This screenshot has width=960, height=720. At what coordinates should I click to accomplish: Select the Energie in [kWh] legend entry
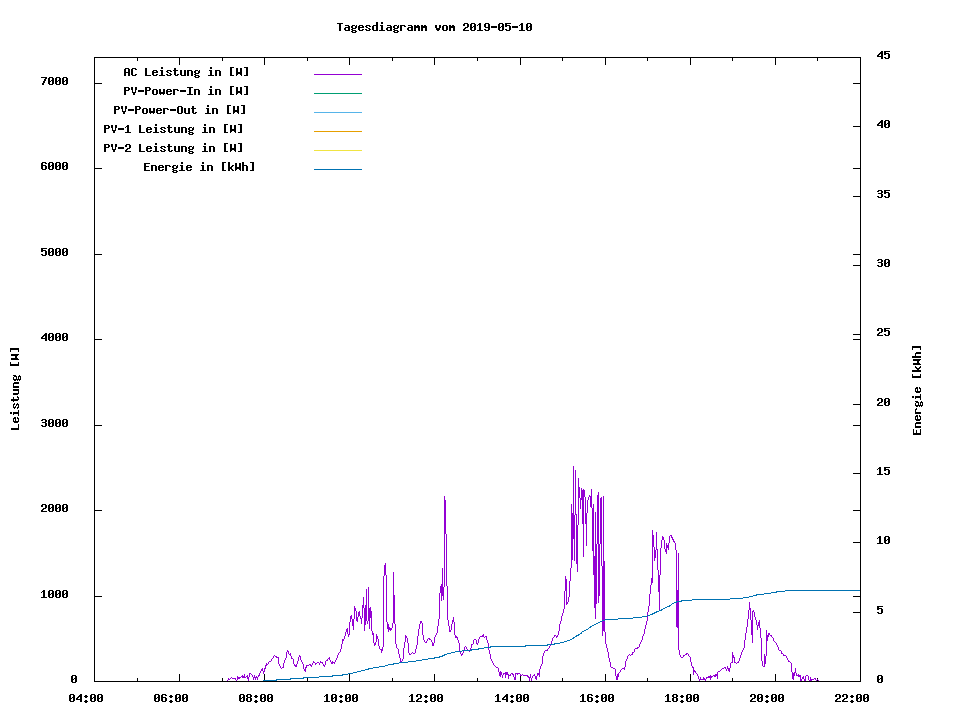pyautogui.click(x=199, y=167)
